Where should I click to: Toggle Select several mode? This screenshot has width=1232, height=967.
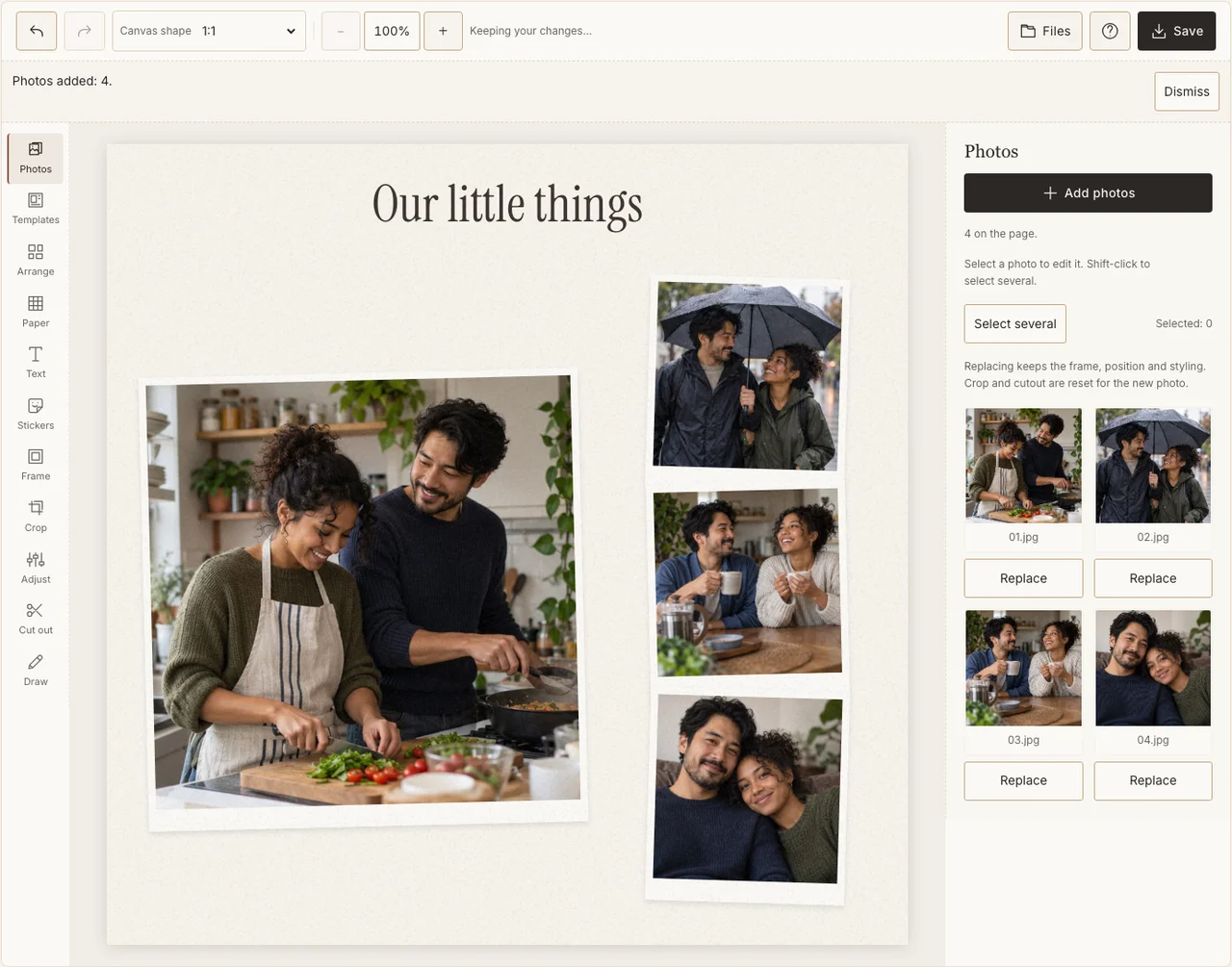1015,324
